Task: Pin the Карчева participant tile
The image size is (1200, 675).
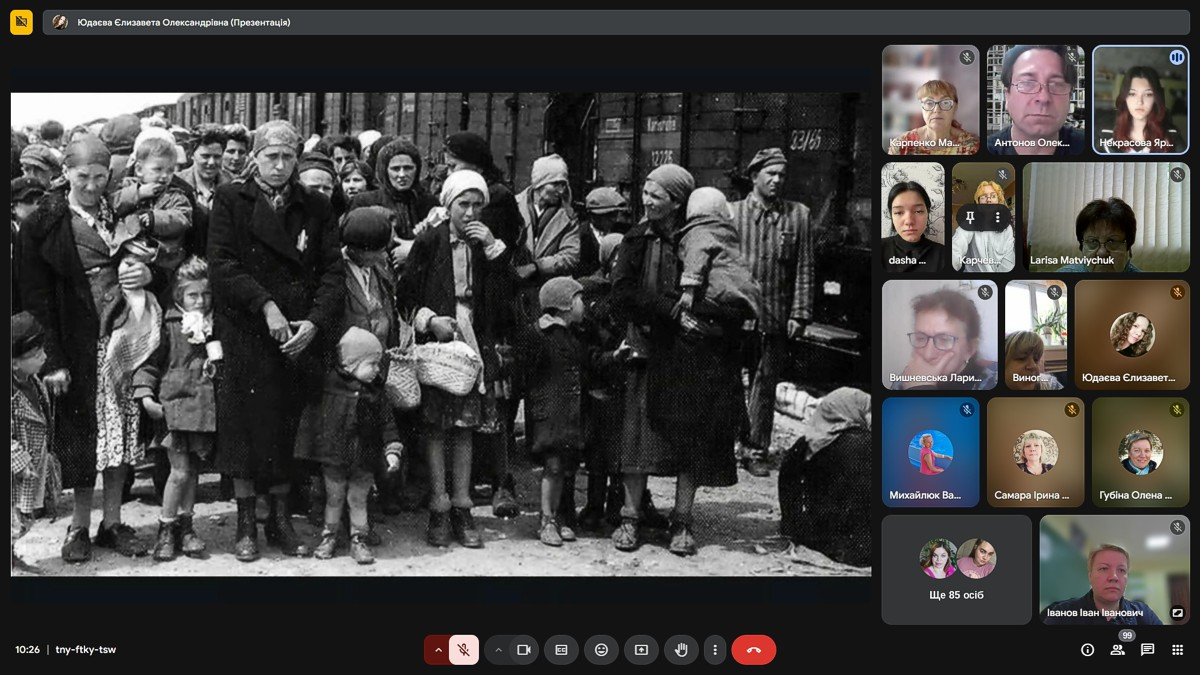Action: point(970,217)
